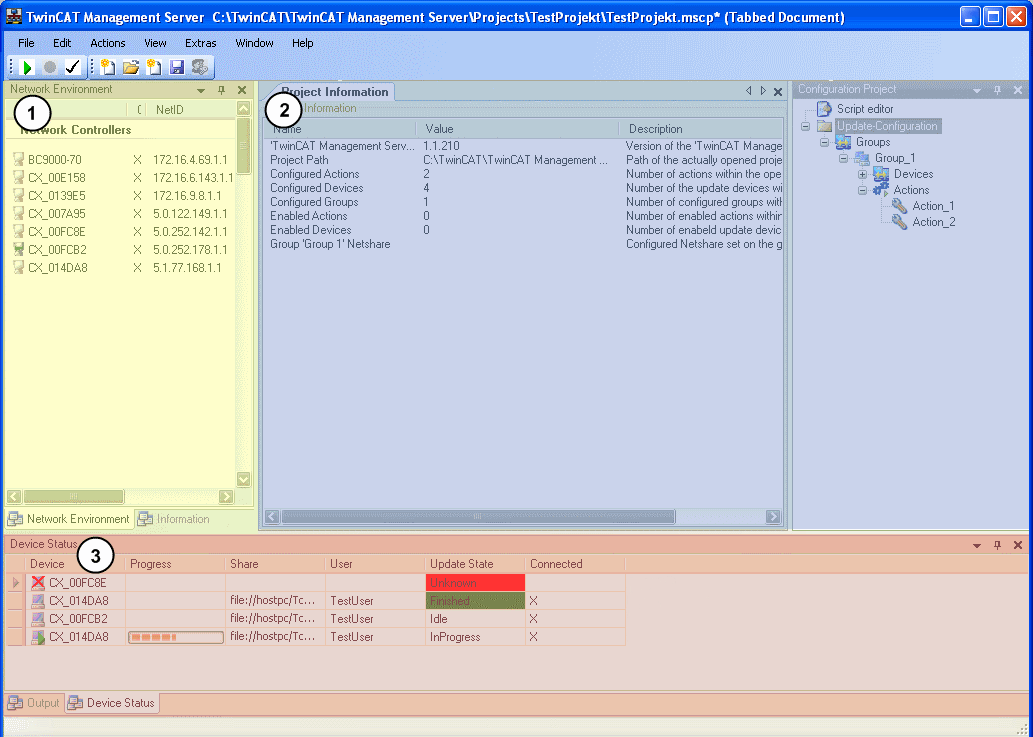
Task: Click the red Unknown update state cell
Action: pos(475,582)
